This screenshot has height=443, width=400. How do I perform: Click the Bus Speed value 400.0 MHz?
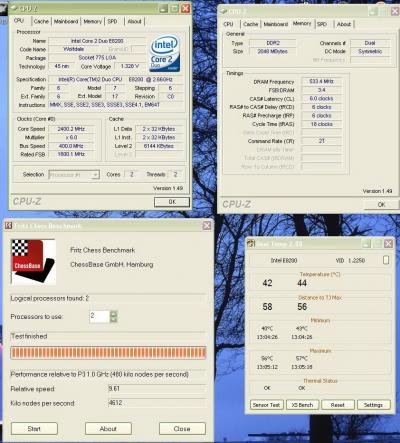point(71,146)
